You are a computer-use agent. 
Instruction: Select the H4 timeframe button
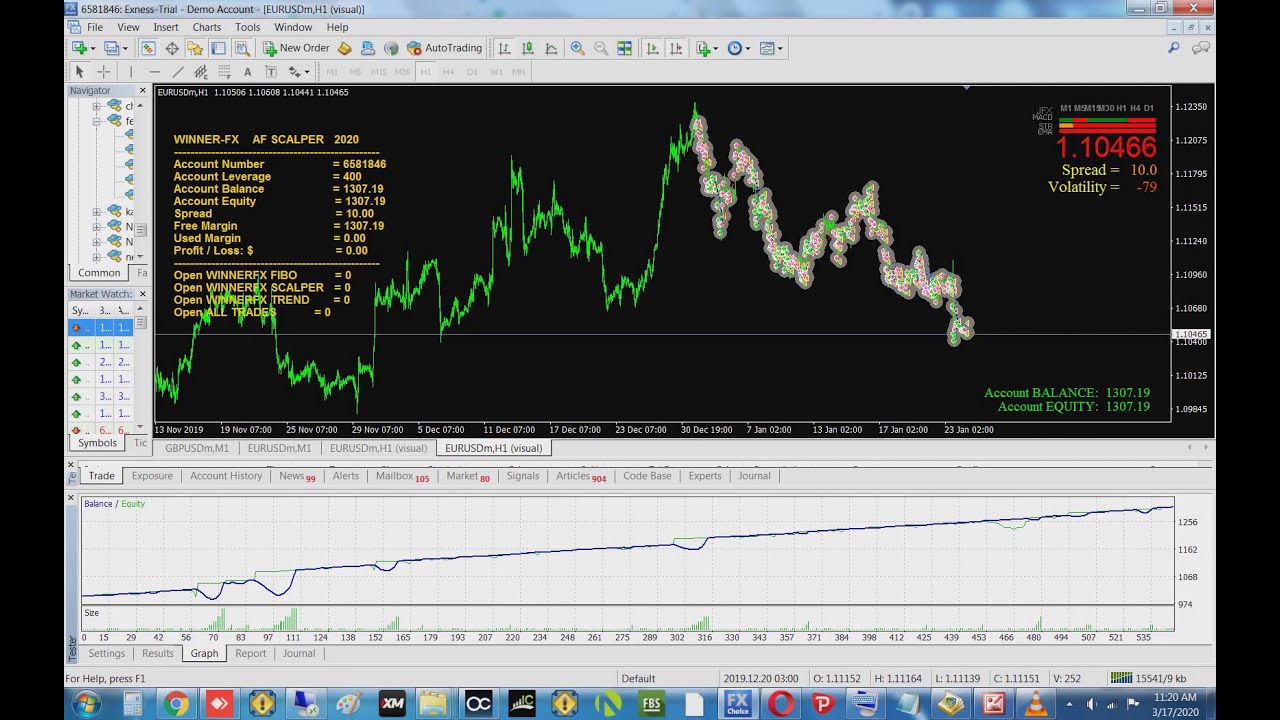pos(448,72)
